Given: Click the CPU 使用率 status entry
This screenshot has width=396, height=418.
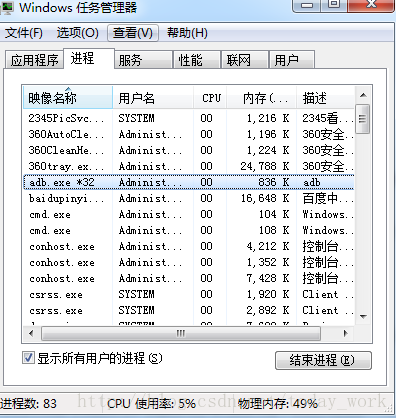Looking at the screenshot, I should [151, 404].
